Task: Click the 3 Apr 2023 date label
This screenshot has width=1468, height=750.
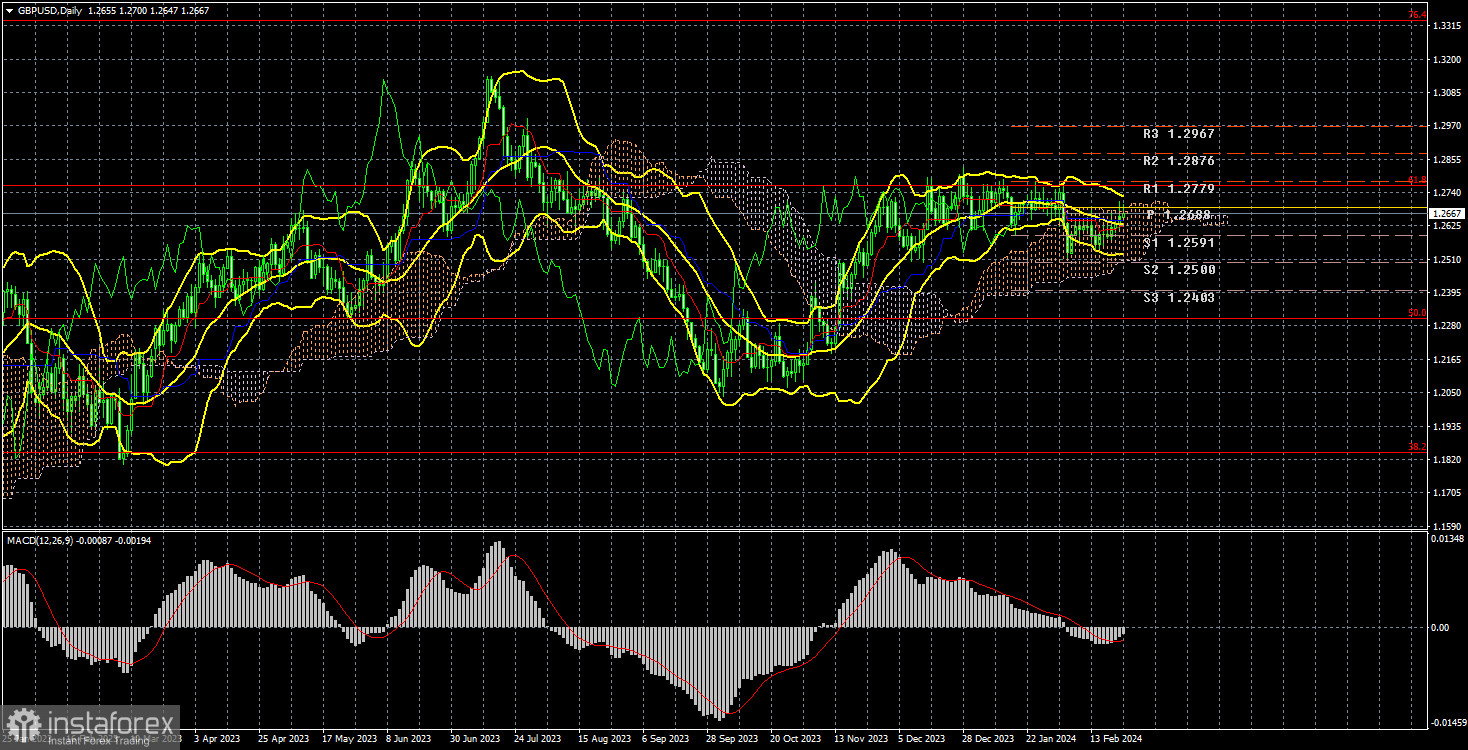Action: click(218, 739)
